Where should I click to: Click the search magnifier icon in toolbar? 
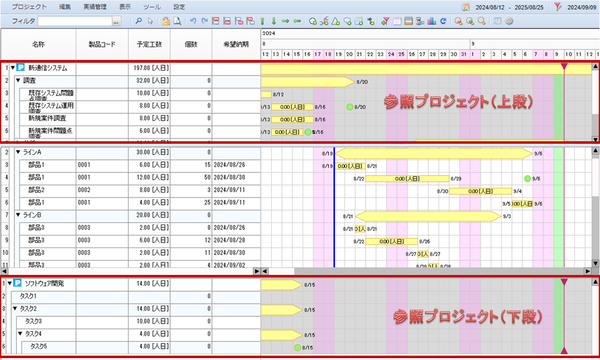point(139,21)
